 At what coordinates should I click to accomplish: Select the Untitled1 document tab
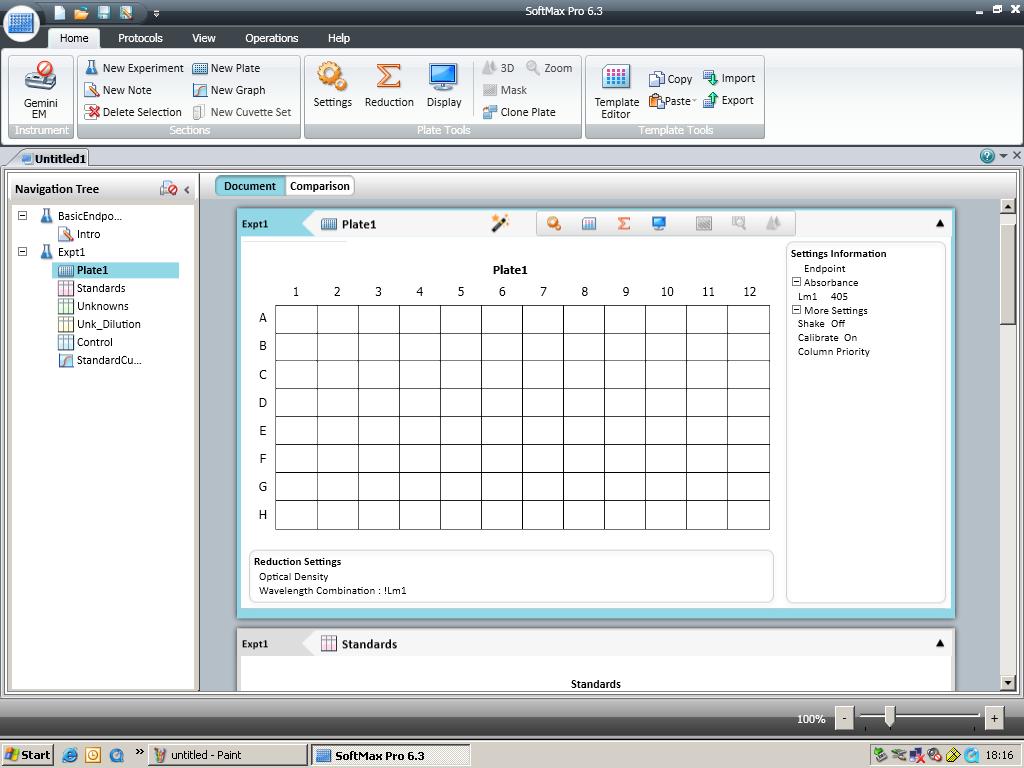(54, 158)
